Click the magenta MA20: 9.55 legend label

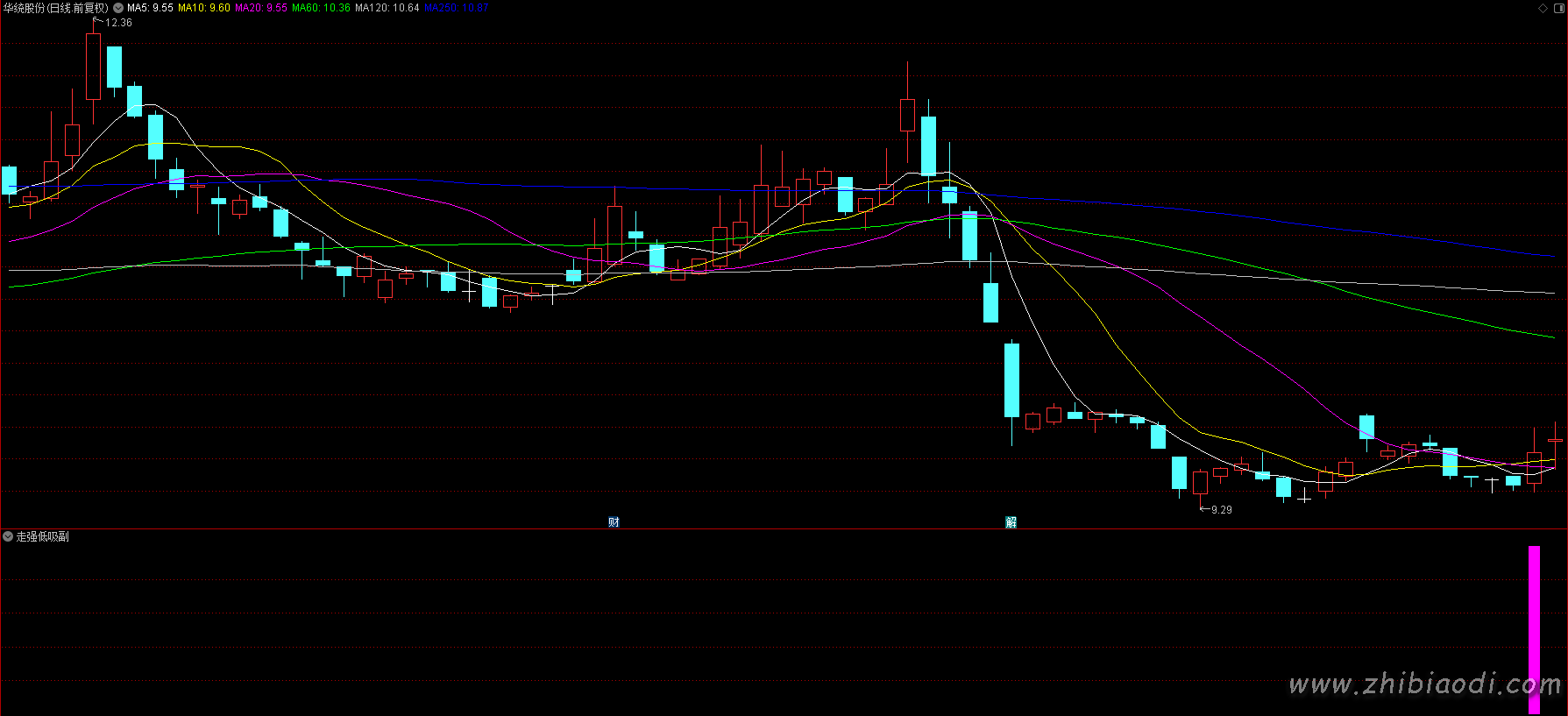click(x=260, y=8)
